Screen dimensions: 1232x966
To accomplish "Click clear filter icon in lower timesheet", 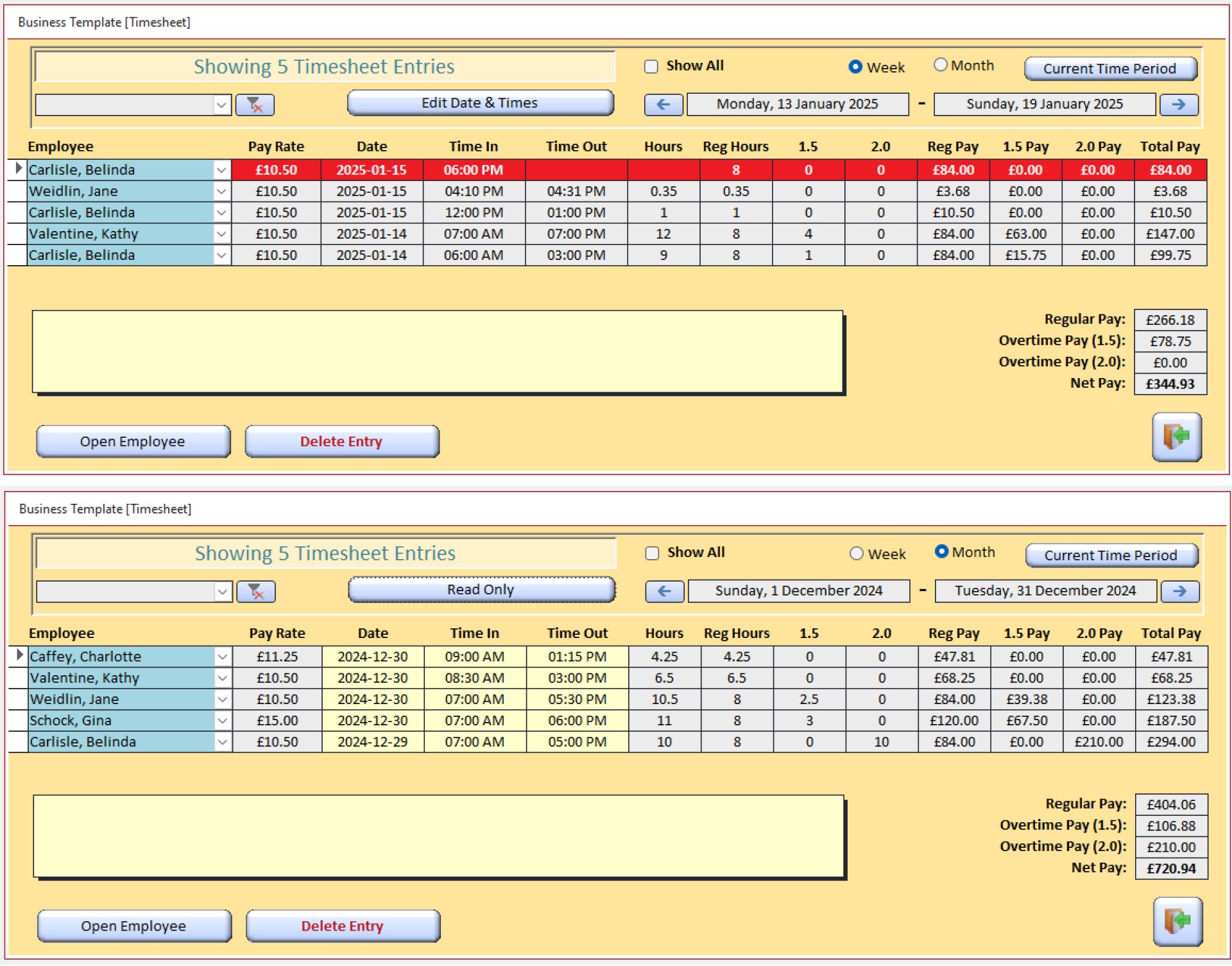I will pos(256,591).
